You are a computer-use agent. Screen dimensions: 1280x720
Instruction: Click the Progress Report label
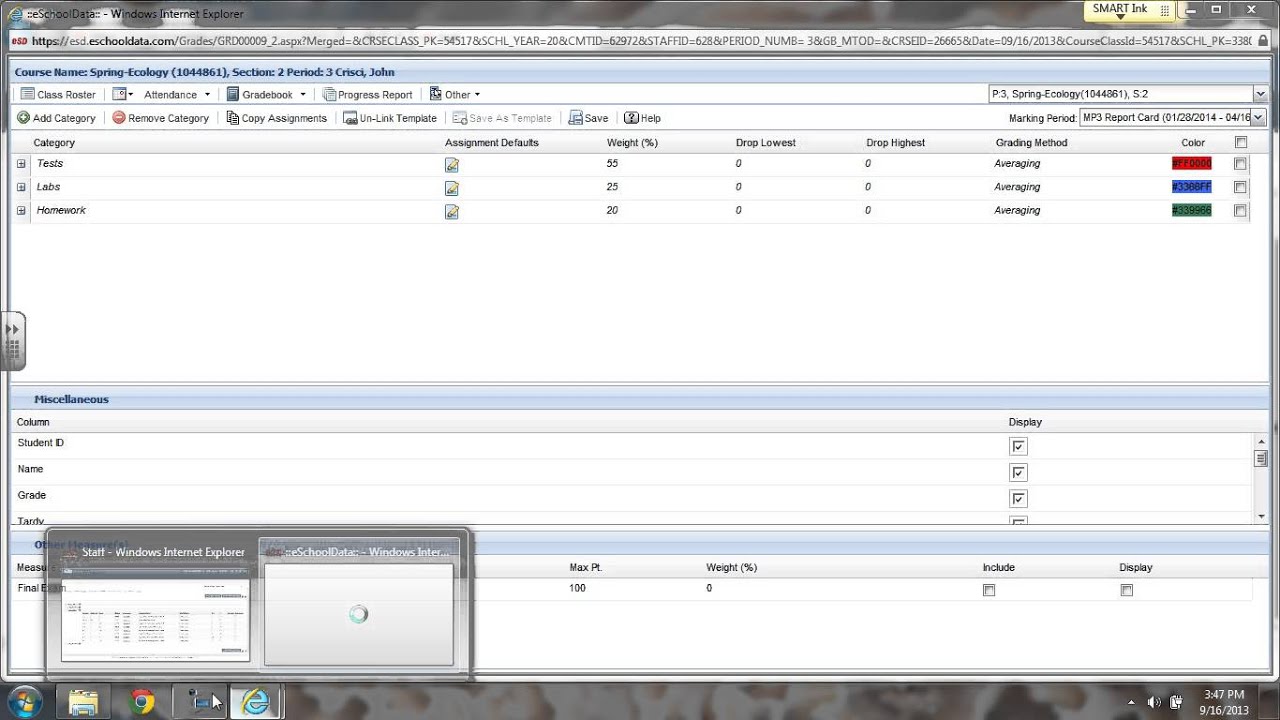(x=375, y=95)
